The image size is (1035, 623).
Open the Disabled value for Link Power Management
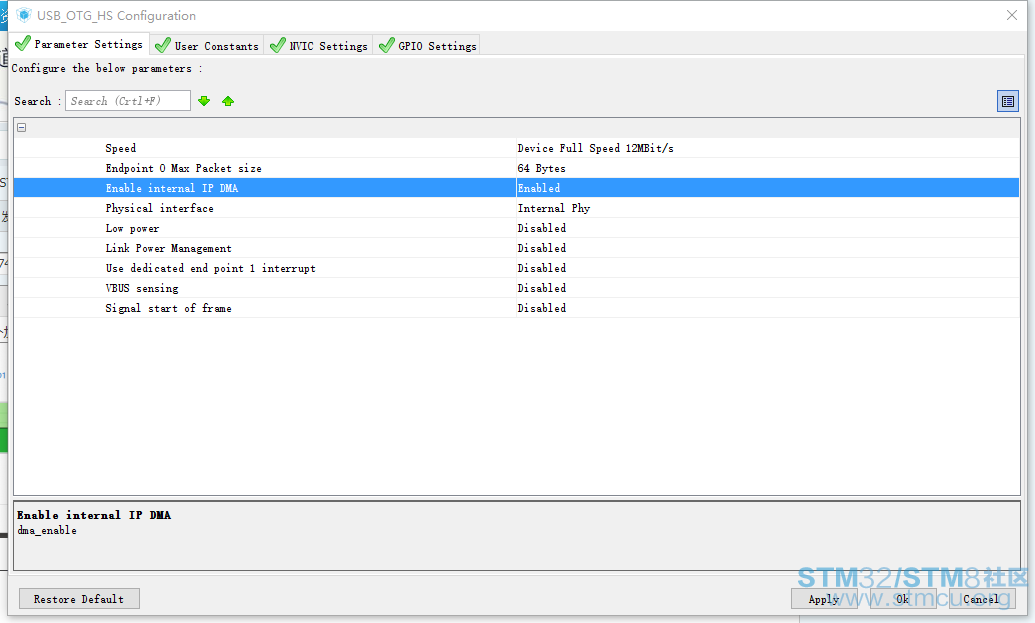767,247
